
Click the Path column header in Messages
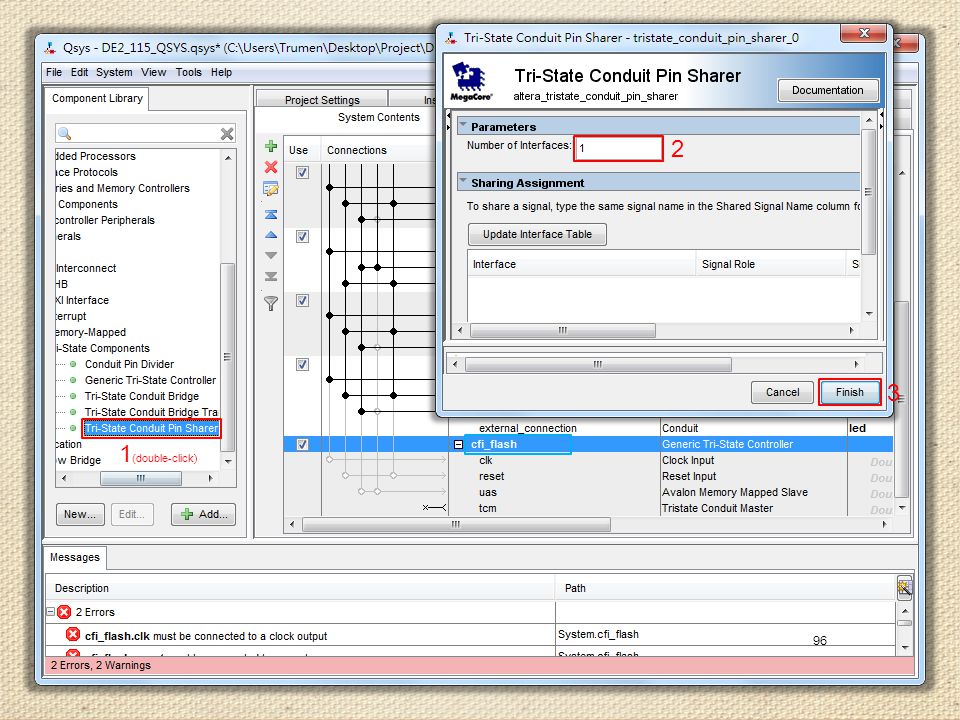[x=726, y=588]
